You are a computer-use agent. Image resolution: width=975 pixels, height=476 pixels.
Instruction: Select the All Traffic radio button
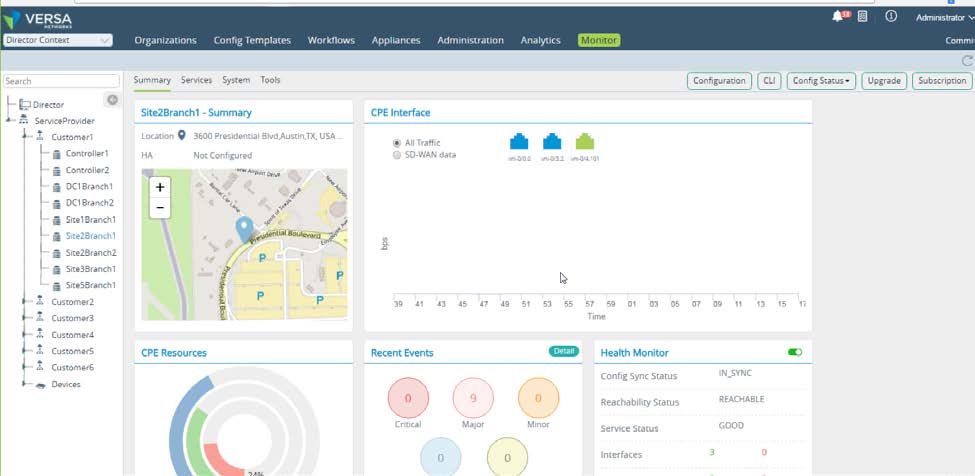point(397,143)
